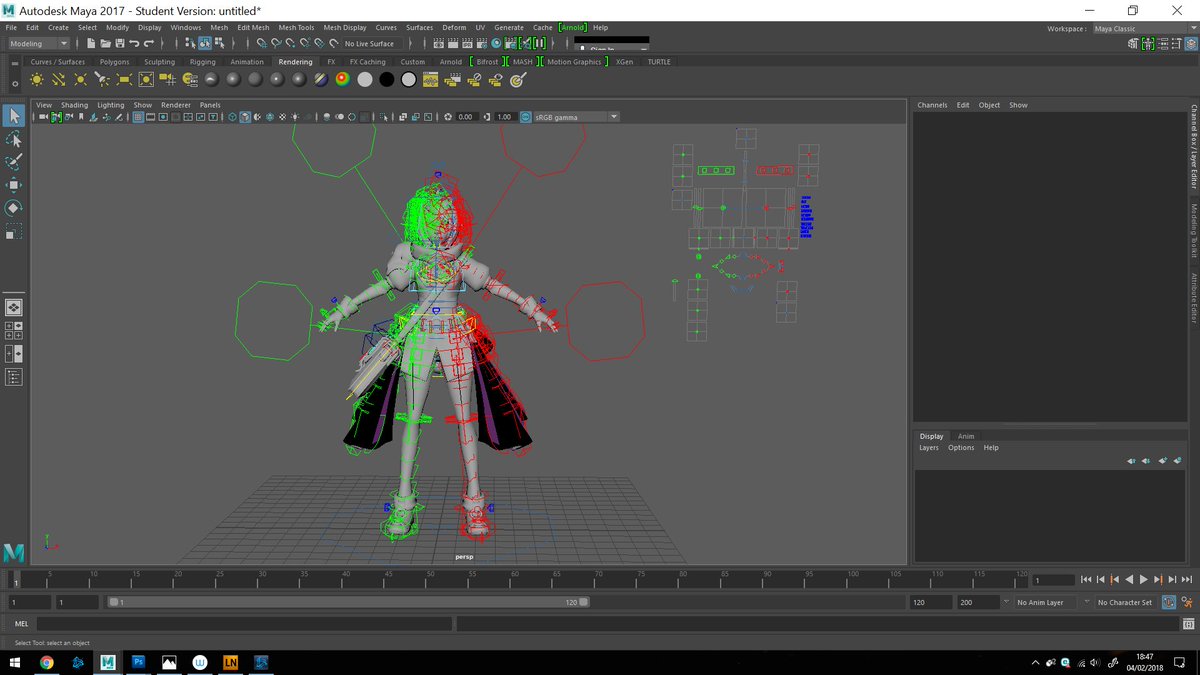Screen dimensions: 1200x675
Task: Open Channel Box Channels menu
Action: (x=932, y=105)
